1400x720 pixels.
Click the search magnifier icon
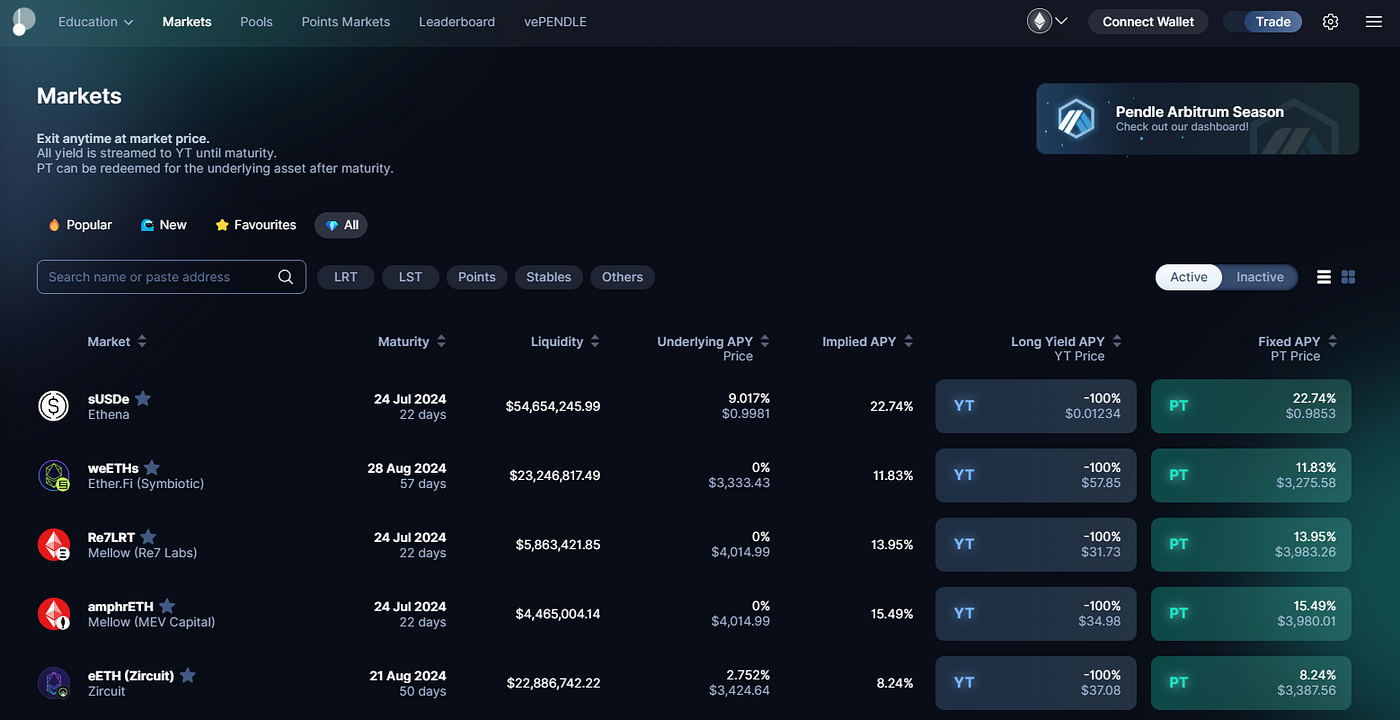coord(285,277)
